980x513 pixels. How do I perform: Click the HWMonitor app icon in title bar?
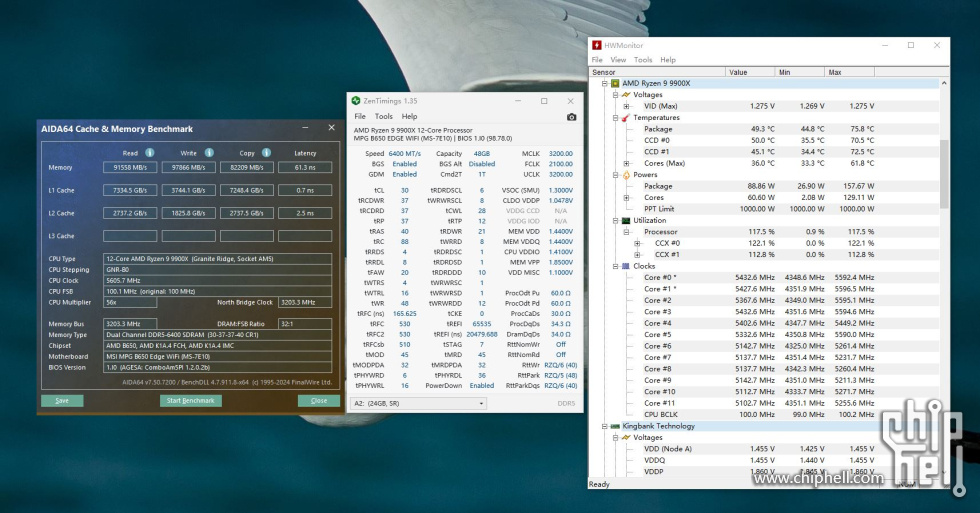coord(597,45)
